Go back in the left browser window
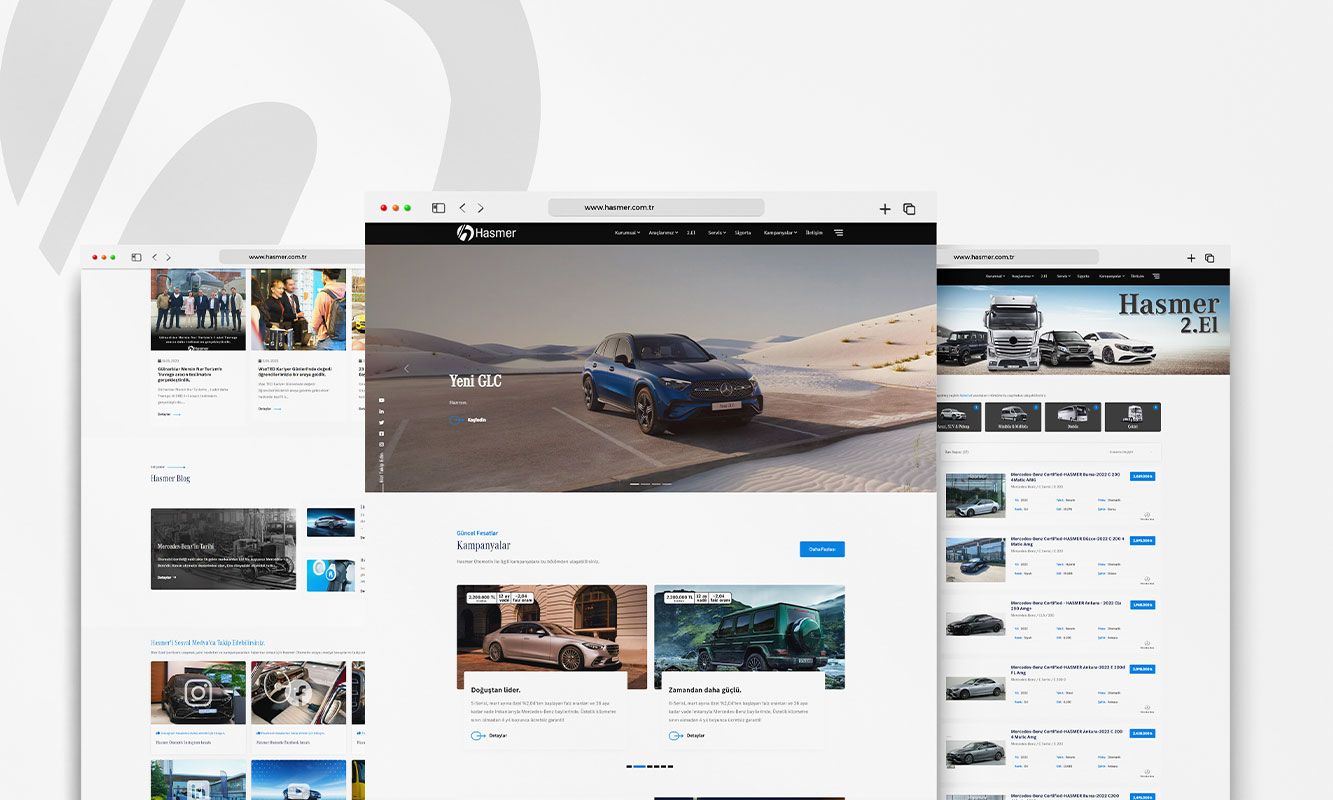1333x800 pixels. tap(154, 257)
